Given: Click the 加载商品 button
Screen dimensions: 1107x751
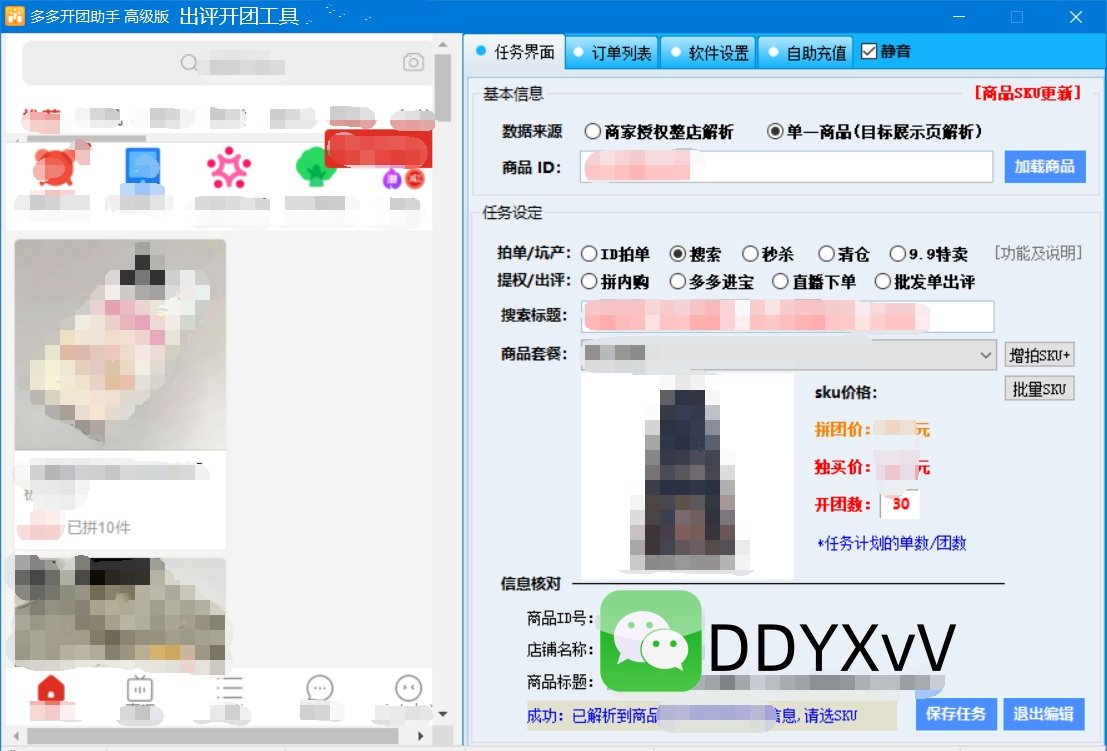Looking at the screenshot, I should click(x=1044, y=167).
